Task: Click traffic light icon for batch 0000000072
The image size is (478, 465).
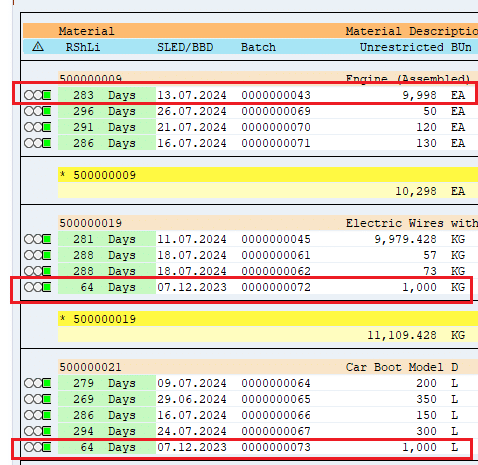Action: pyautogui.click(x=37, y=287)
